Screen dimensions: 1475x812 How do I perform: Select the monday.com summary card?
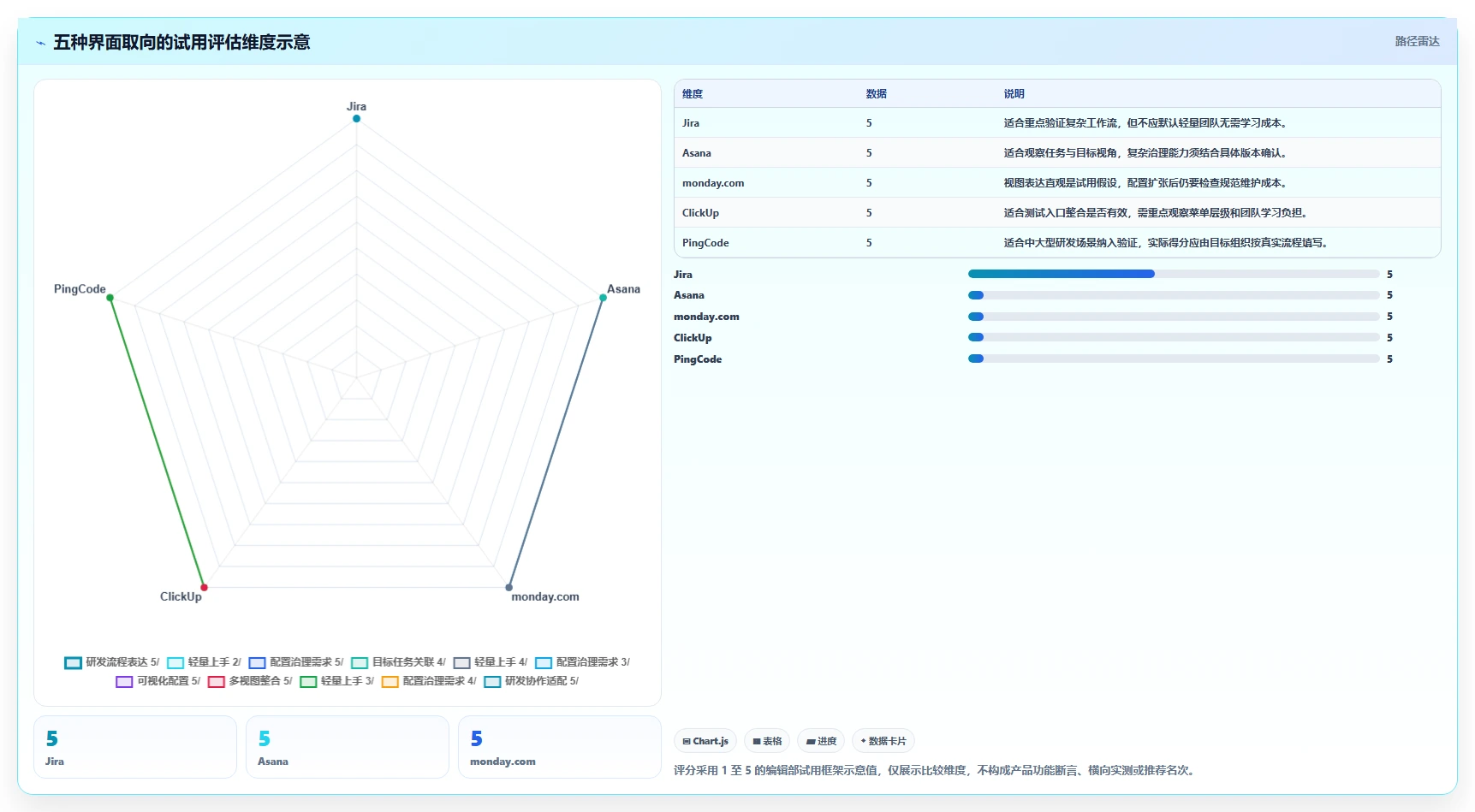pos(560,747)
